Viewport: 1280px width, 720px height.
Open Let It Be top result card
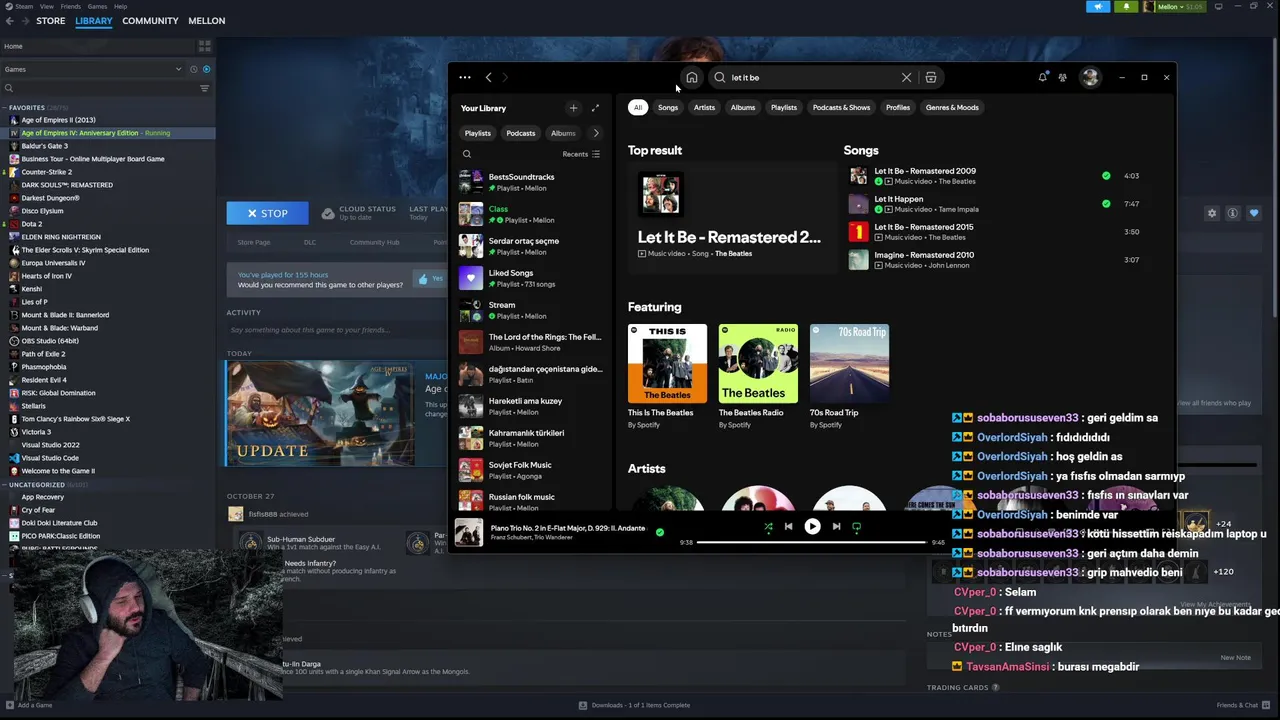731,217
